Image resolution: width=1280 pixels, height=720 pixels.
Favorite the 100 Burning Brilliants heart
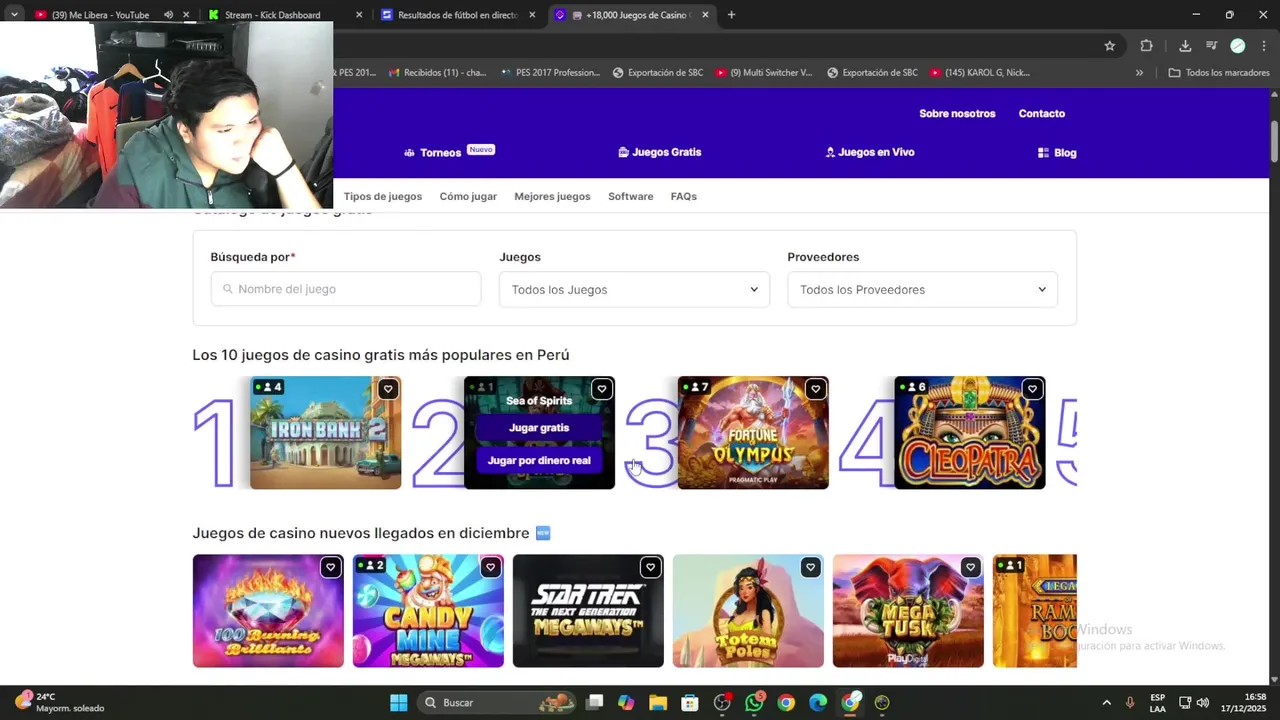330,567
